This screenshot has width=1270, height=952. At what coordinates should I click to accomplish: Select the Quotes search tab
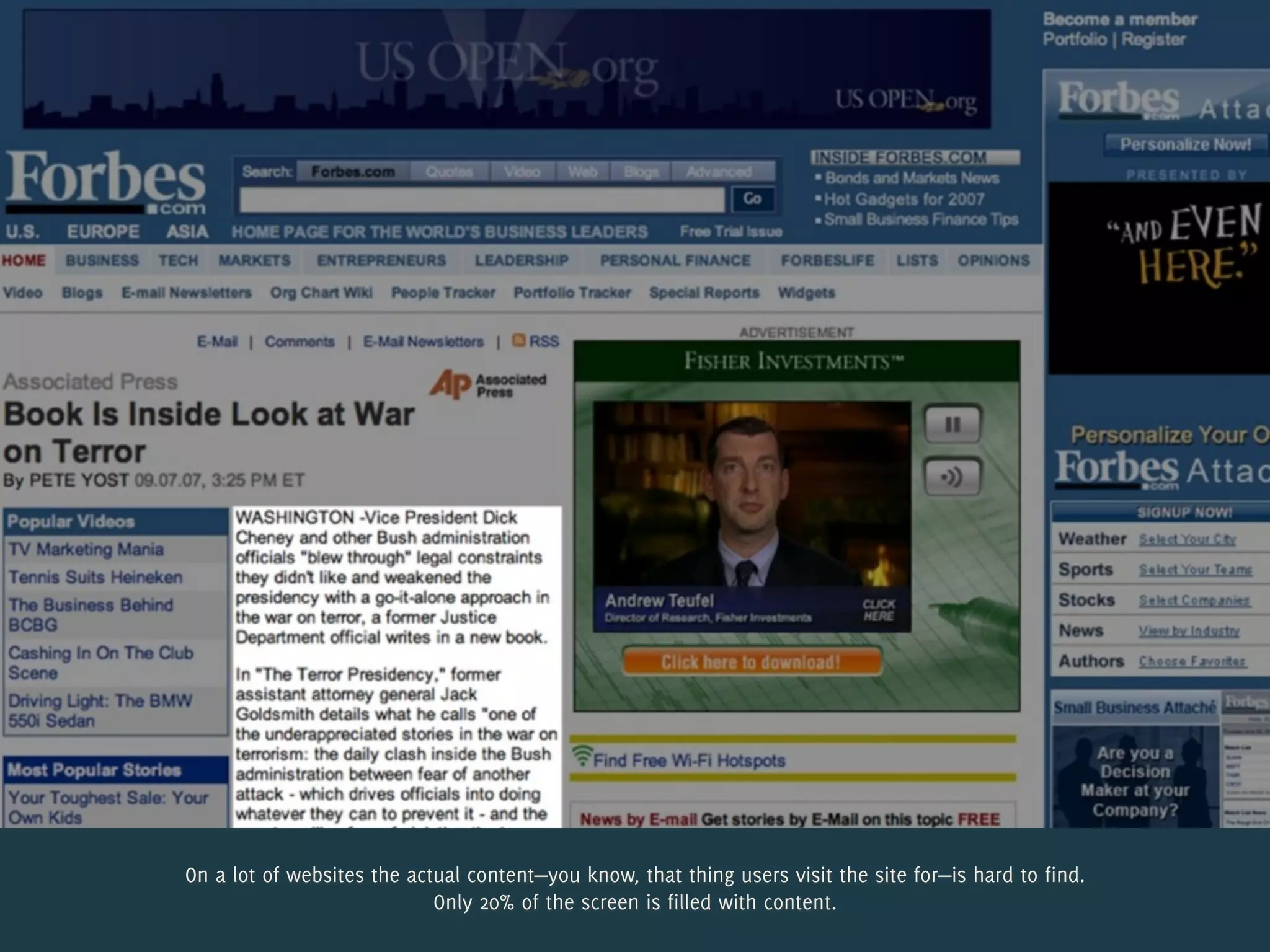click(x=449, y=172)
